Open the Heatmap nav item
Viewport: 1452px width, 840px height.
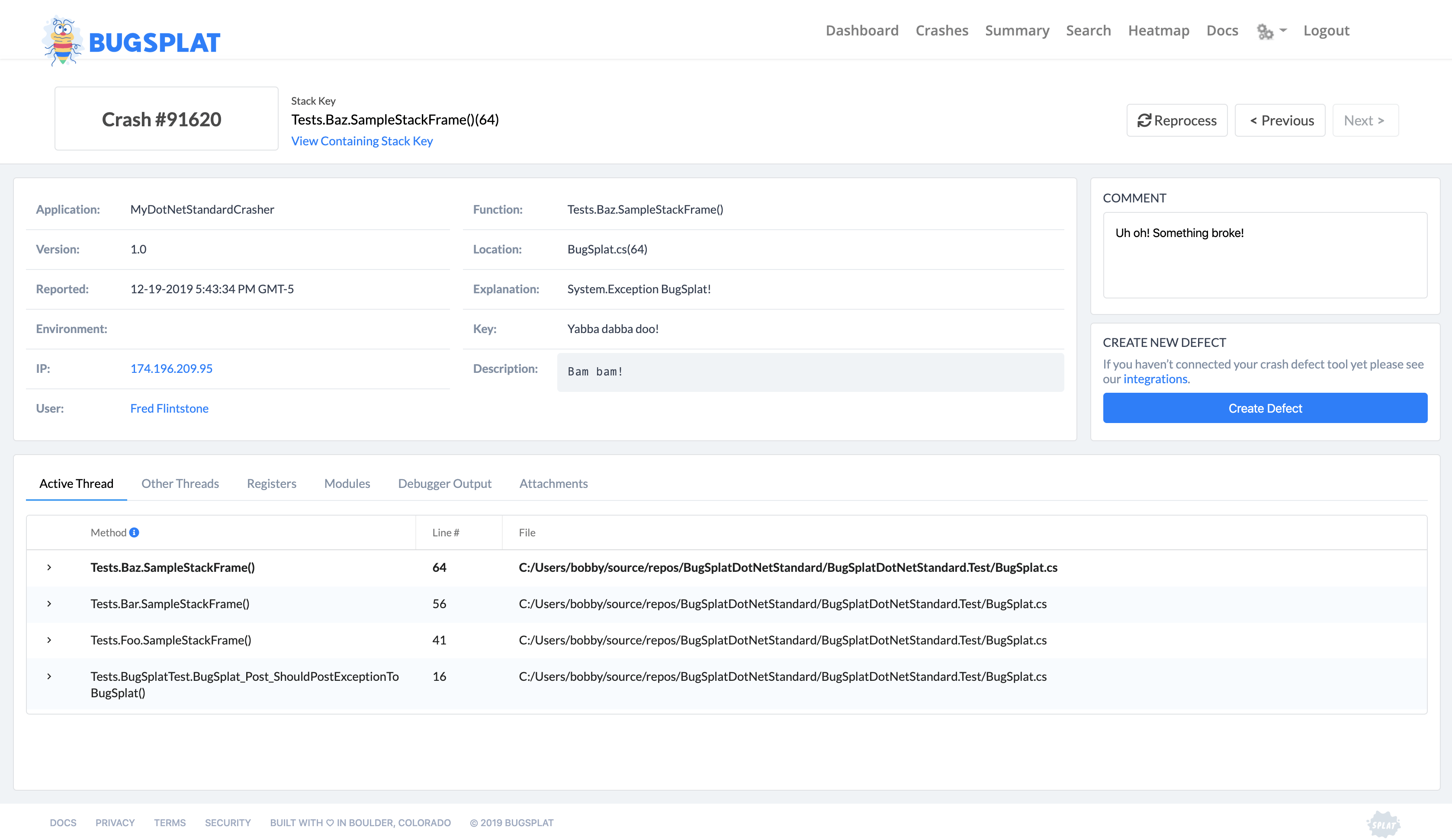coord(1159,31)
